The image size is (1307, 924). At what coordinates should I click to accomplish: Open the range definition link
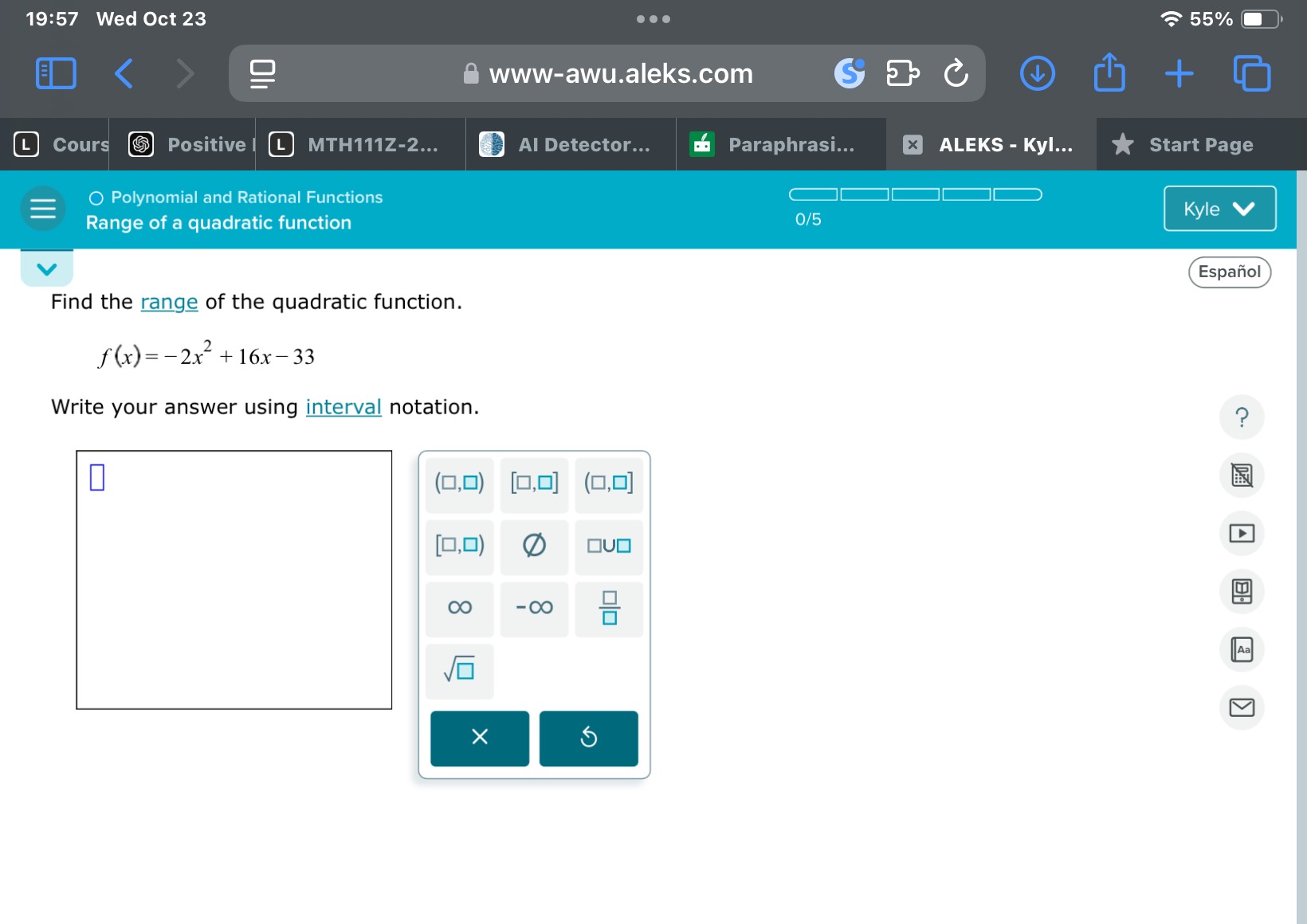pos(169,302)
